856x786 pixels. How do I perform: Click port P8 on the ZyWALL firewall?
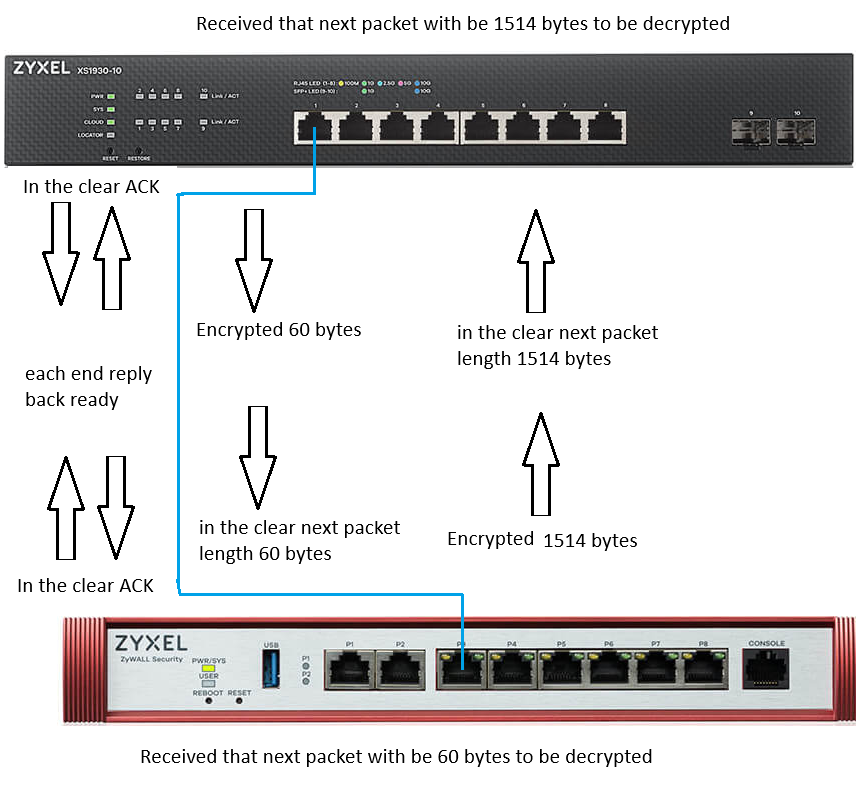[x=705, y=669]
